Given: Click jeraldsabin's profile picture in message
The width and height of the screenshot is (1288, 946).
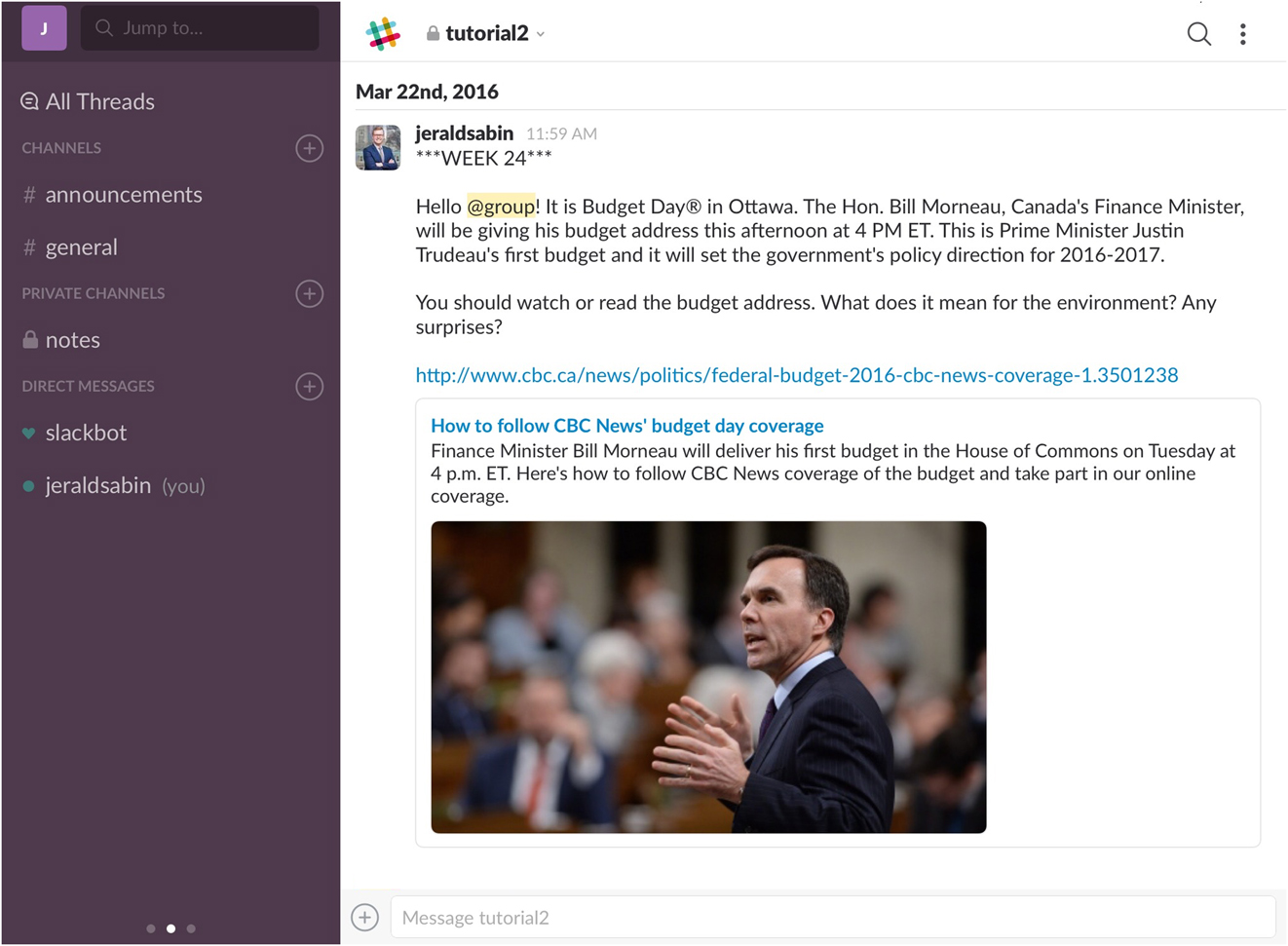Looking at the screenshot, I should point(378,147).
